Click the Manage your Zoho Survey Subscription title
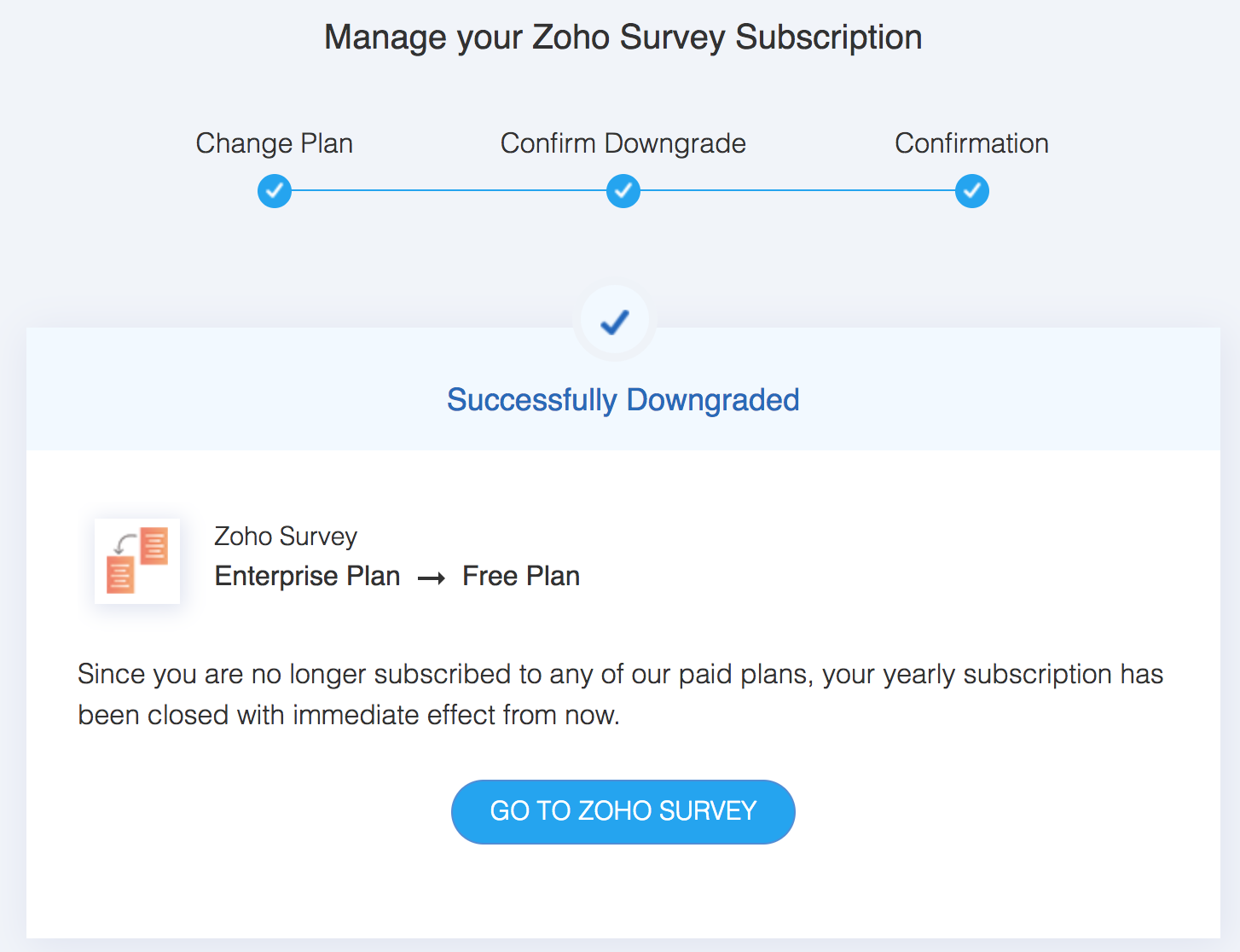This screenshot has width=1240, height=952. (623, 38)
